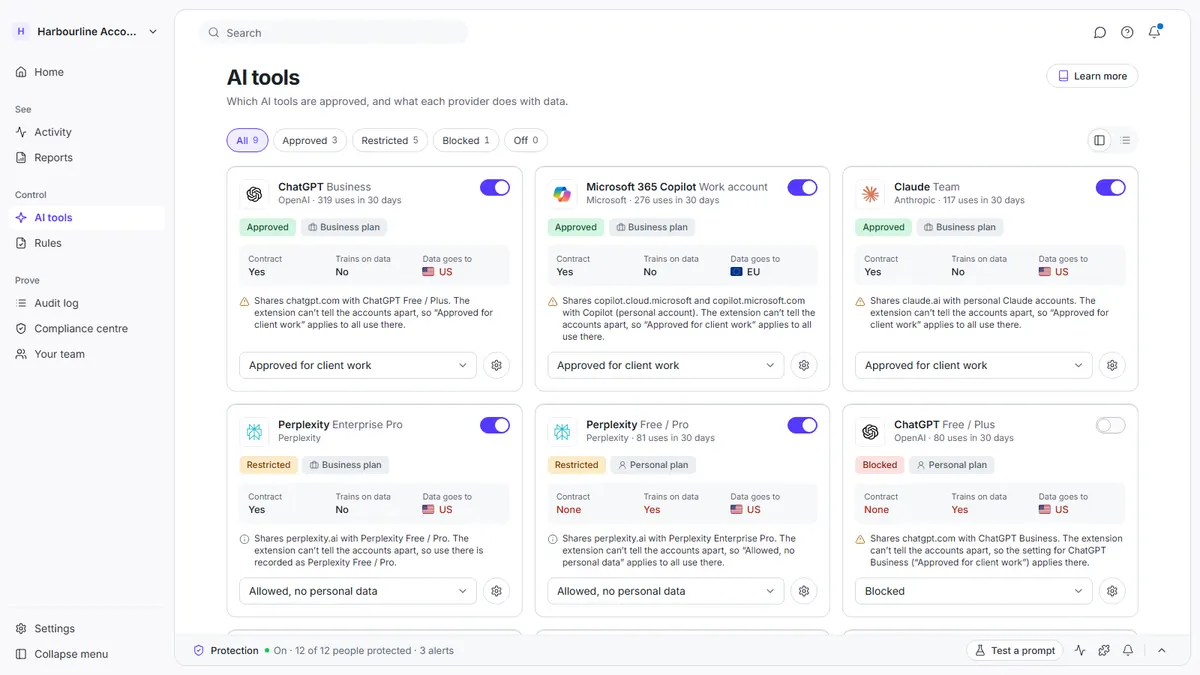Click the ChatGPT Free / Plus logo icon
1200x675 pixels.
click(x=870, y=432)
